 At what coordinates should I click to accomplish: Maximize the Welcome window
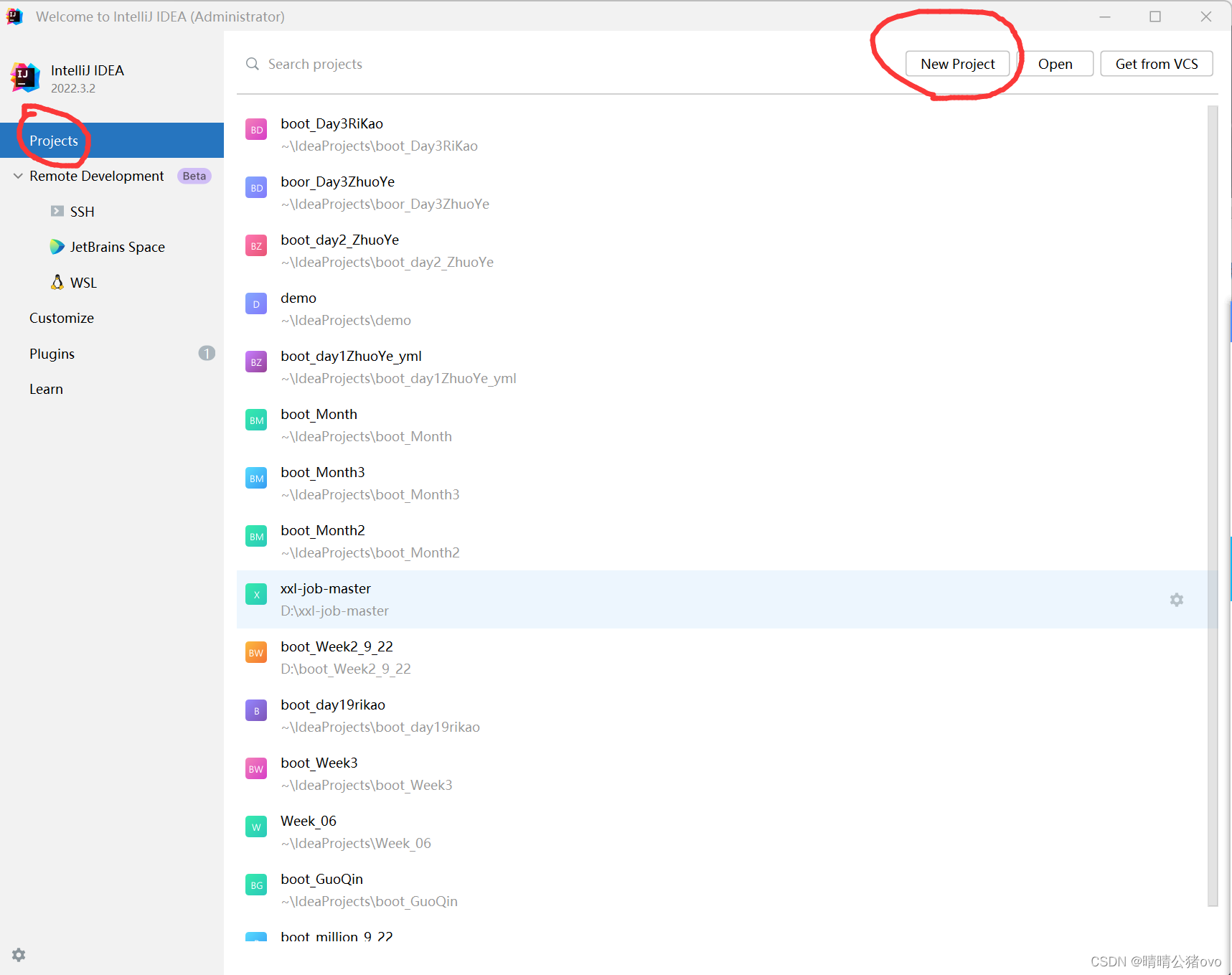point(1155,17)
